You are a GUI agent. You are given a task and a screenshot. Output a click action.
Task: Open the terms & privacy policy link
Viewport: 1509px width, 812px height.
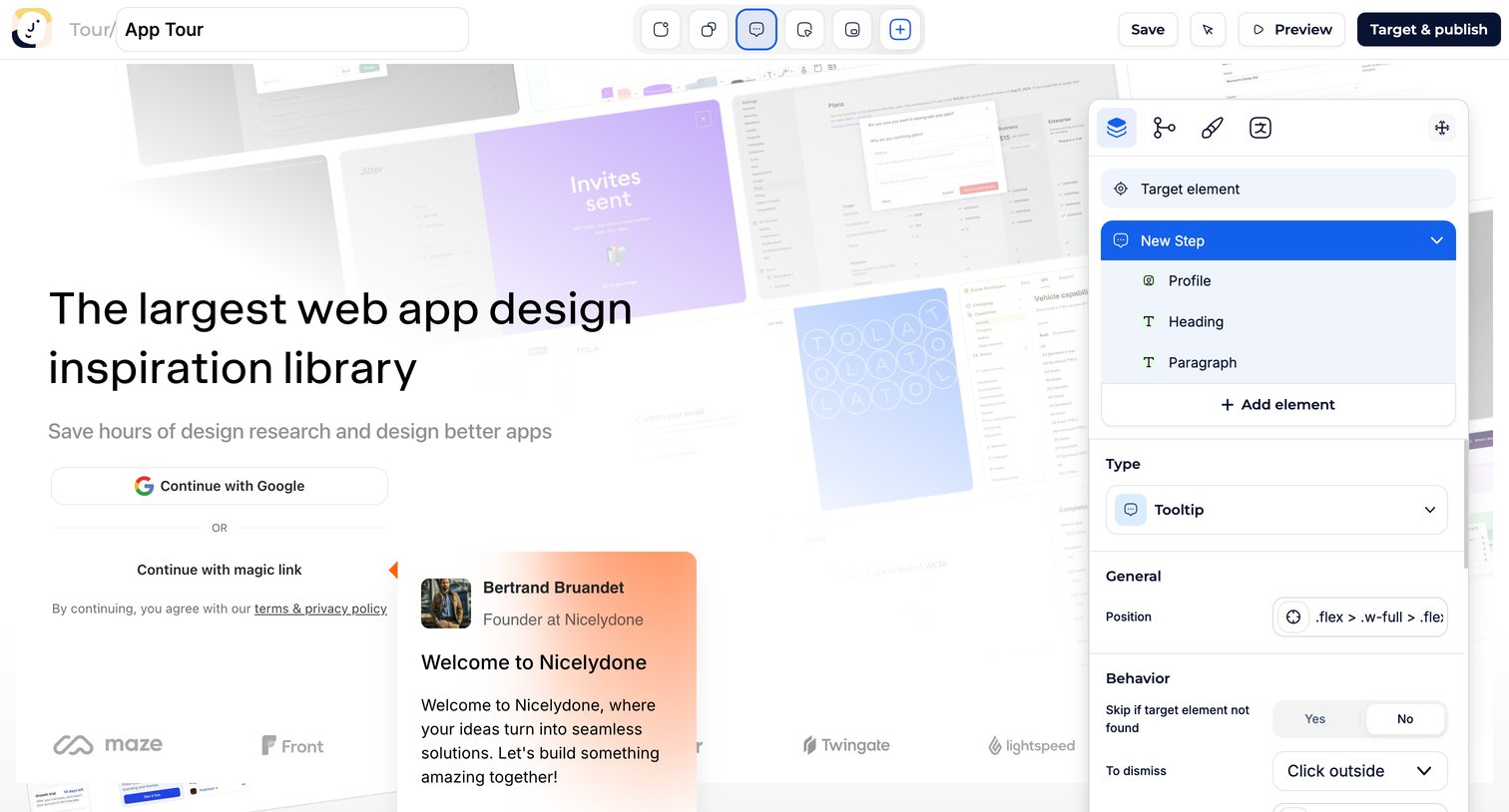click(320, 609)
